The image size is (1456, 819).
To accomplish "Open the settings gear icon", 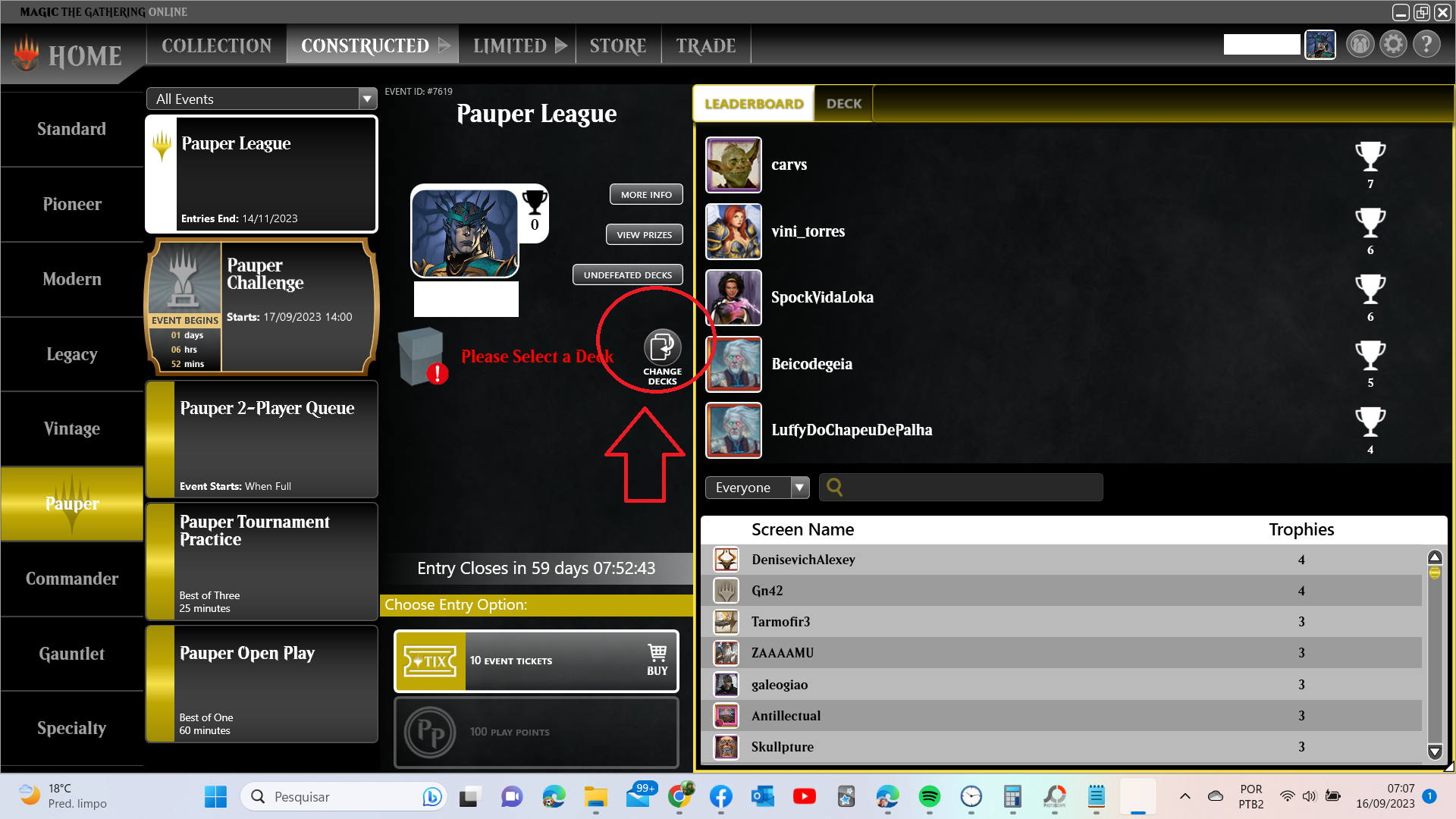I will coord(1393,45).
